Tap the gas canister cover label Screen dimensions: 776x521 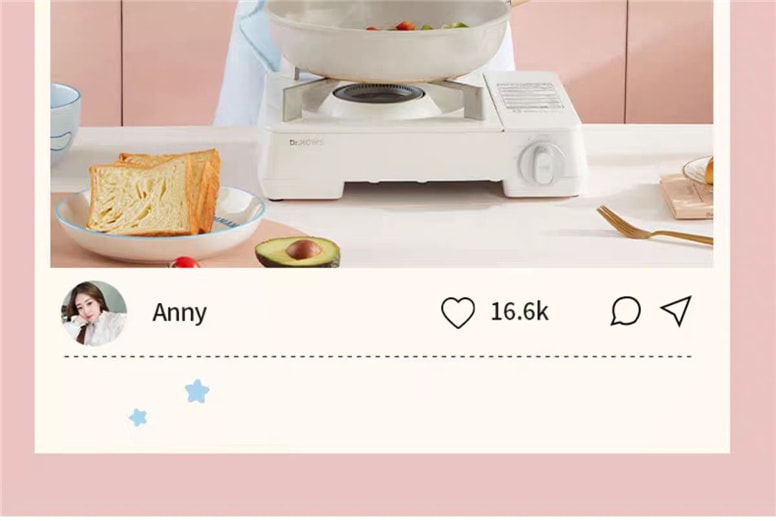tap(530, 98)
